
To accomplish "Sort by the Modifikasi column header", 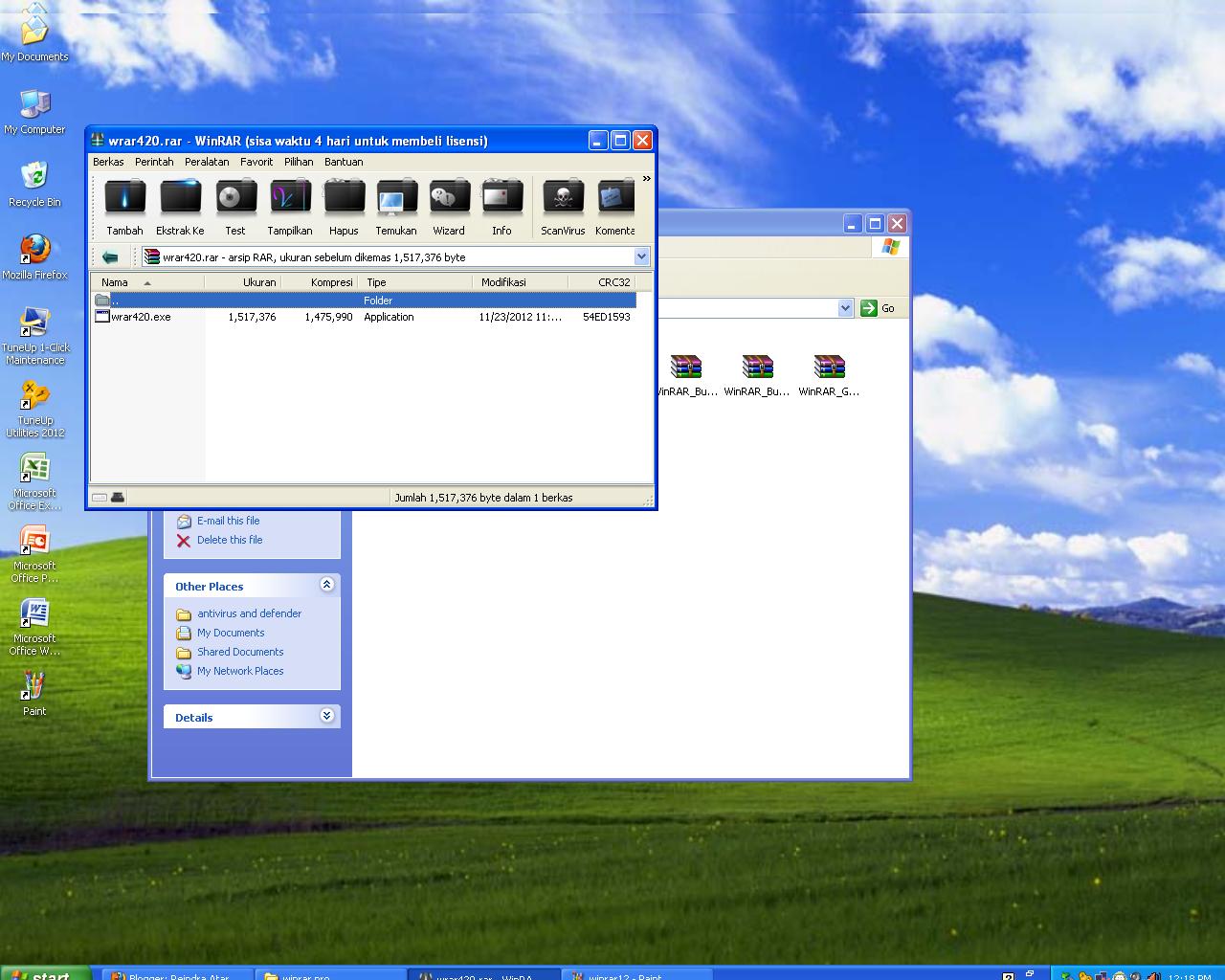I will (520, 282).
